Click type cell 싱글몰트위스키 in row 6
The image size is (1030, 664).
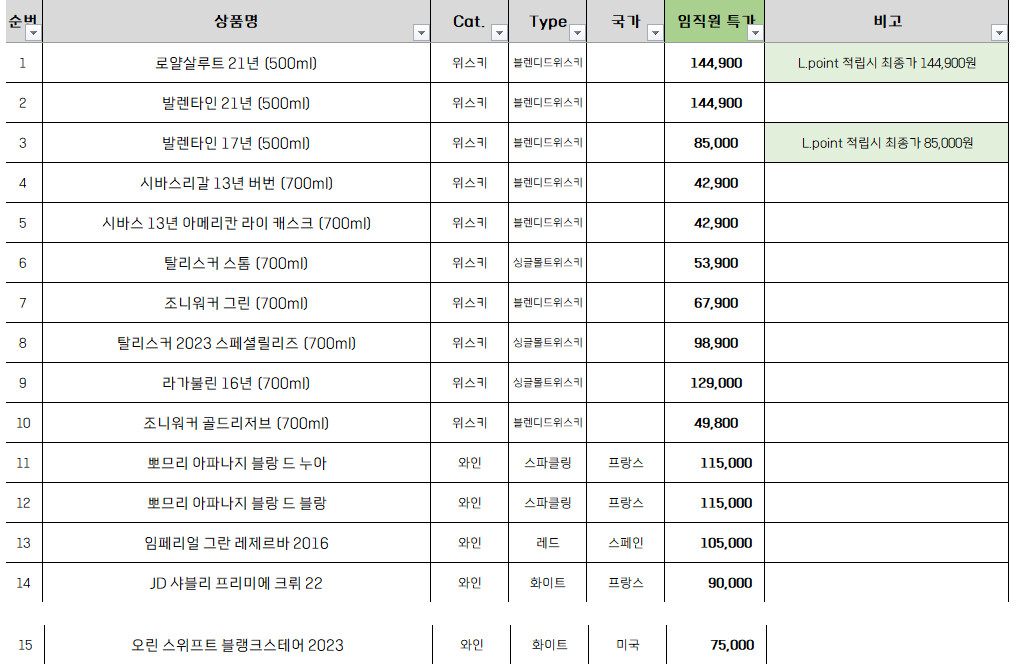pyautogui.click(x=548, y=263)
